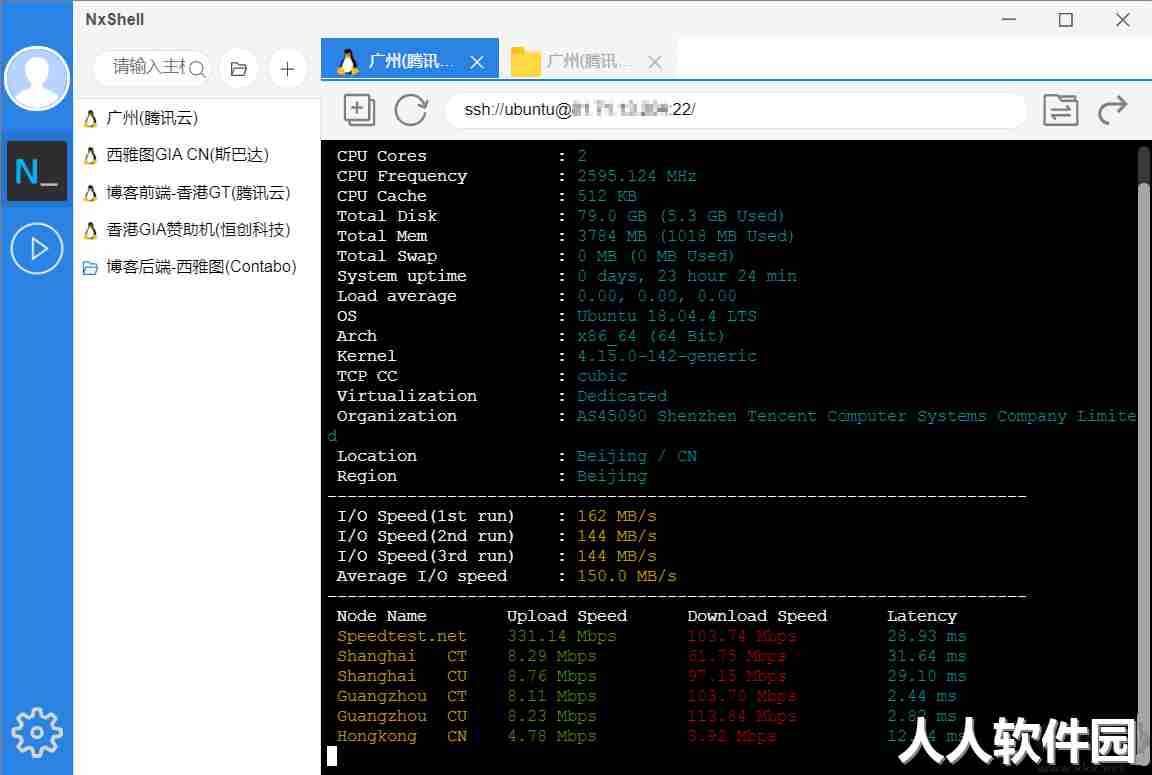The width and height of the screenshot is (1152, 775).
Task: Select the N_ terminal sessions sidebar icon
Action: (37, 171)
